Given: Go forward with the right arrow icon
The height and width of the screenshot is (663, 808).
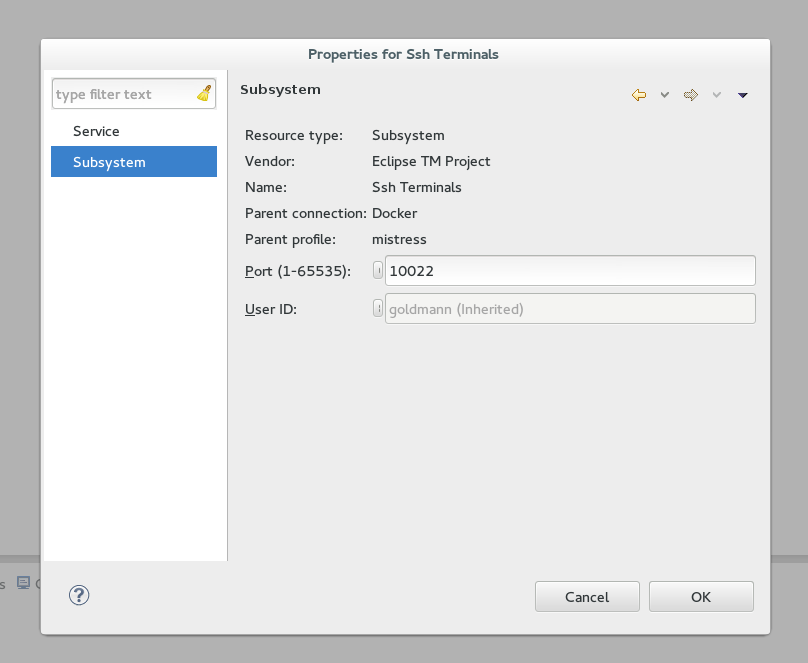Looking at the screenshot, I should [x=691, y=95].
